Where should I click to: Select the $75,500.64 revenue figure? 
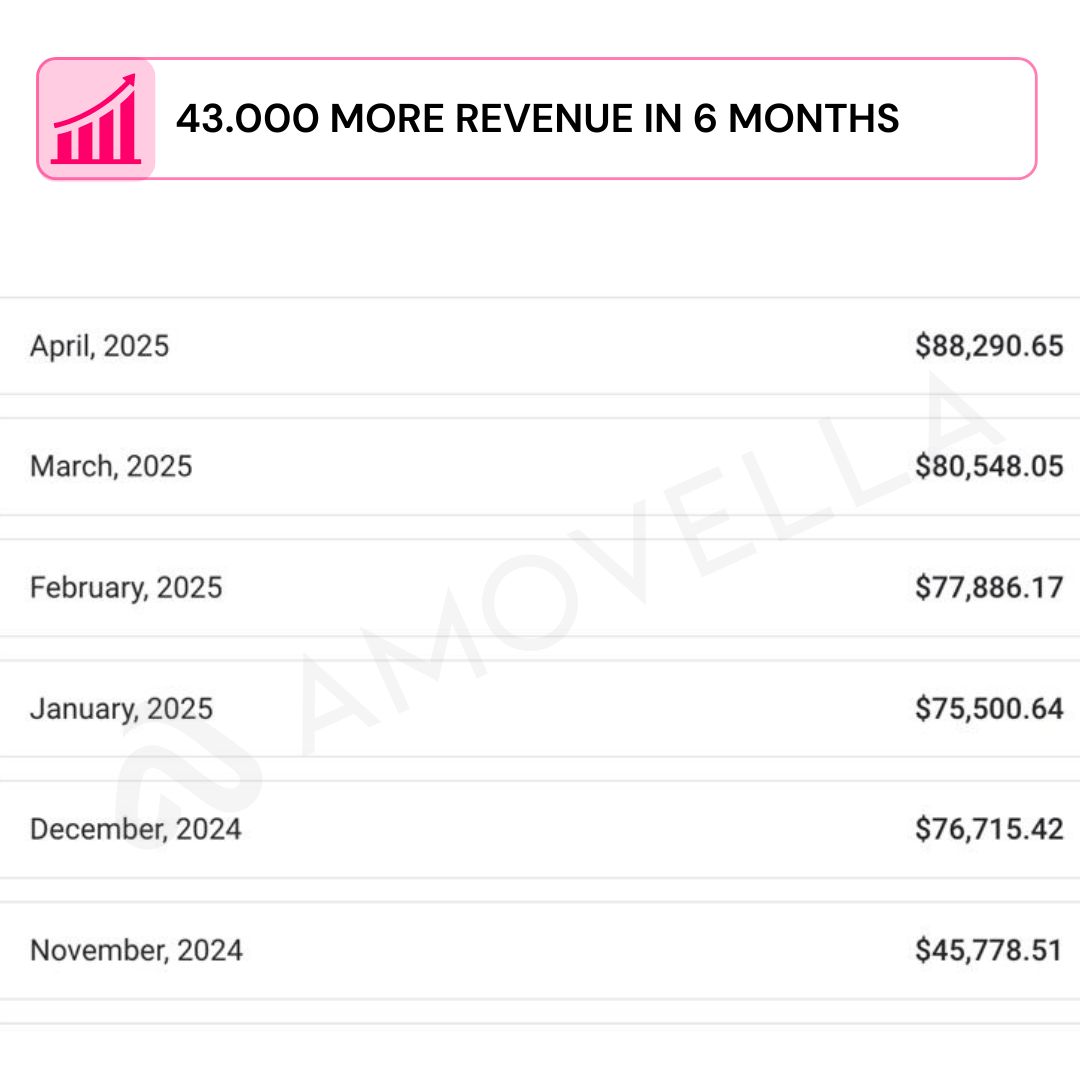pyautogui.click(x=989, y=709)
